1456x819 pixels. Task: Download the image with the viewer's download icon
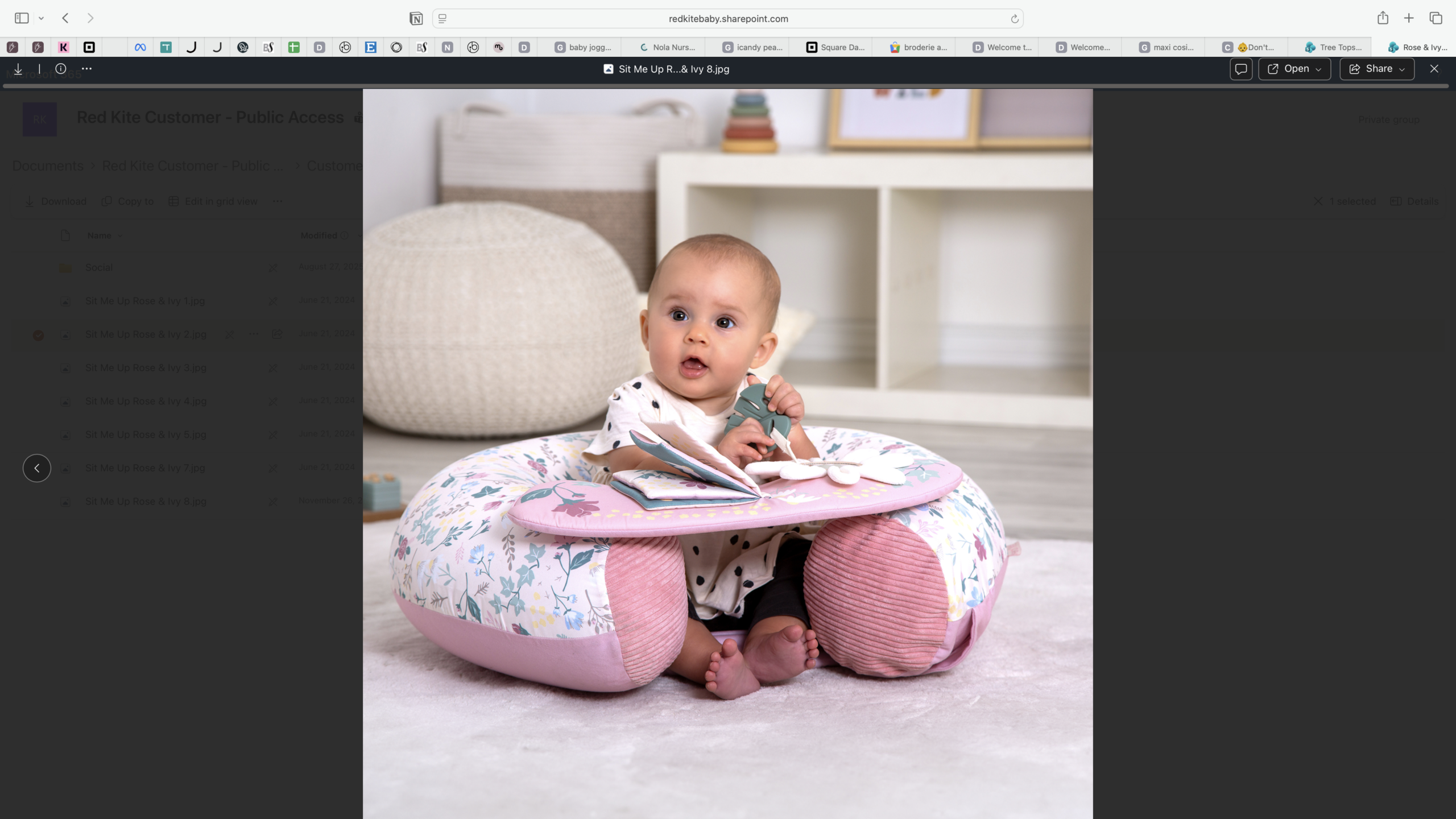tap(18, 69)
